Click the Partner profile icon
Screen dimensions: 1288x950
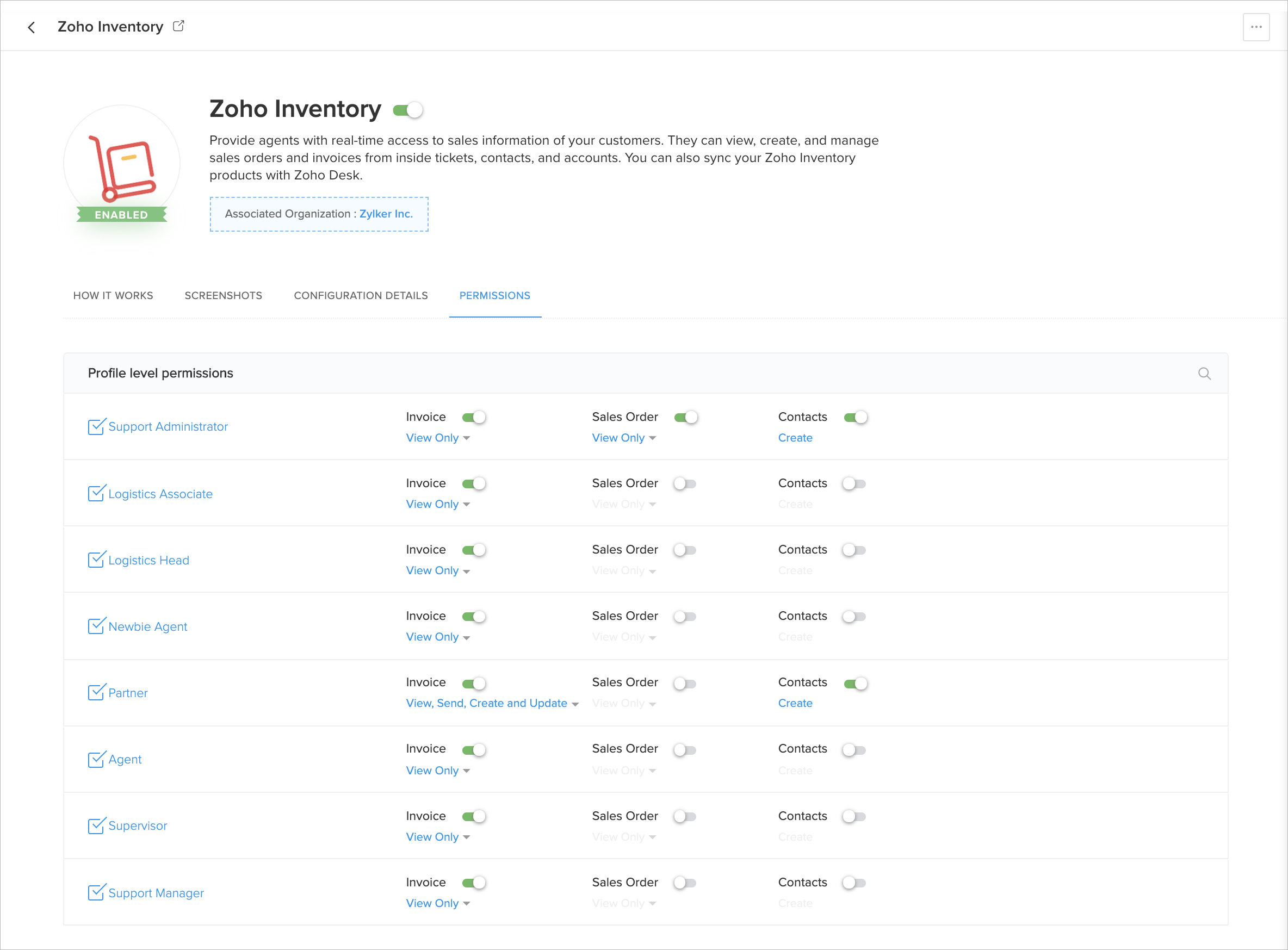click(96, 692)
